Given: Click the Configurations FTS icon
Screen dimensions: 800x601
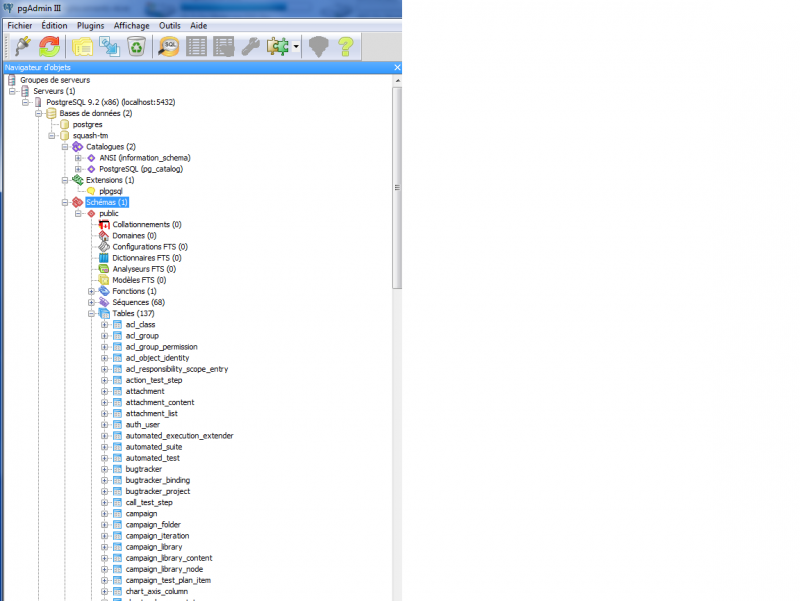Looking at the screenshot, I should tap(104, 247).
